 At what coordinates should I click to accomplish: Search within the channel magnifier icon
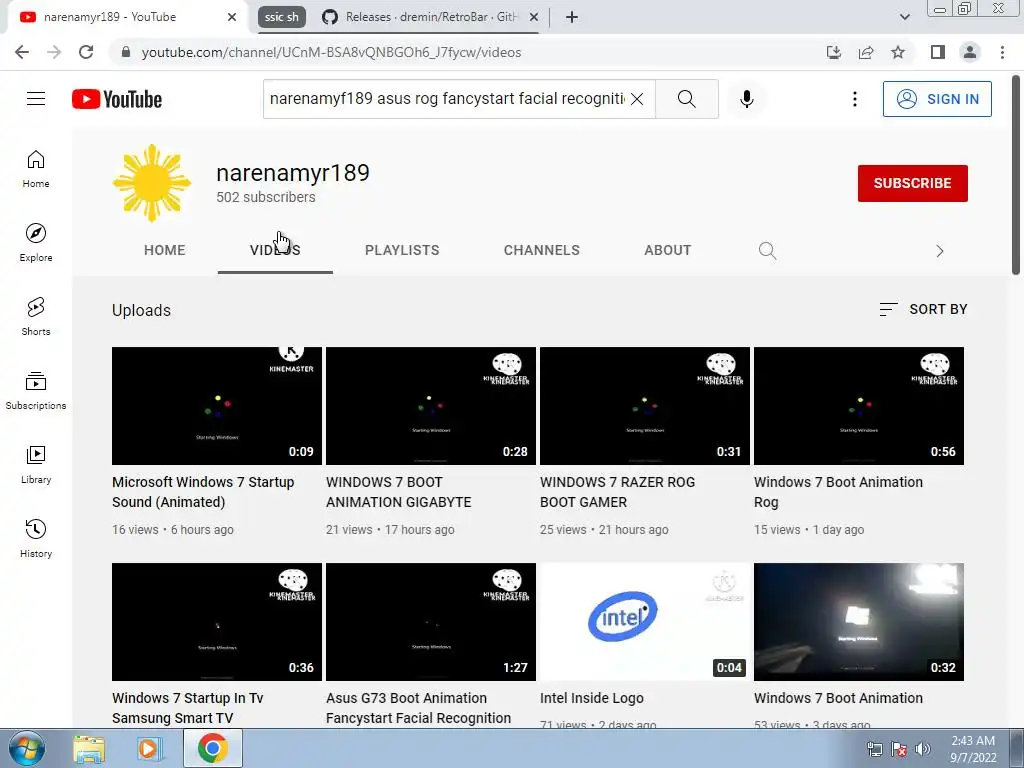click(x=767, y=251)
